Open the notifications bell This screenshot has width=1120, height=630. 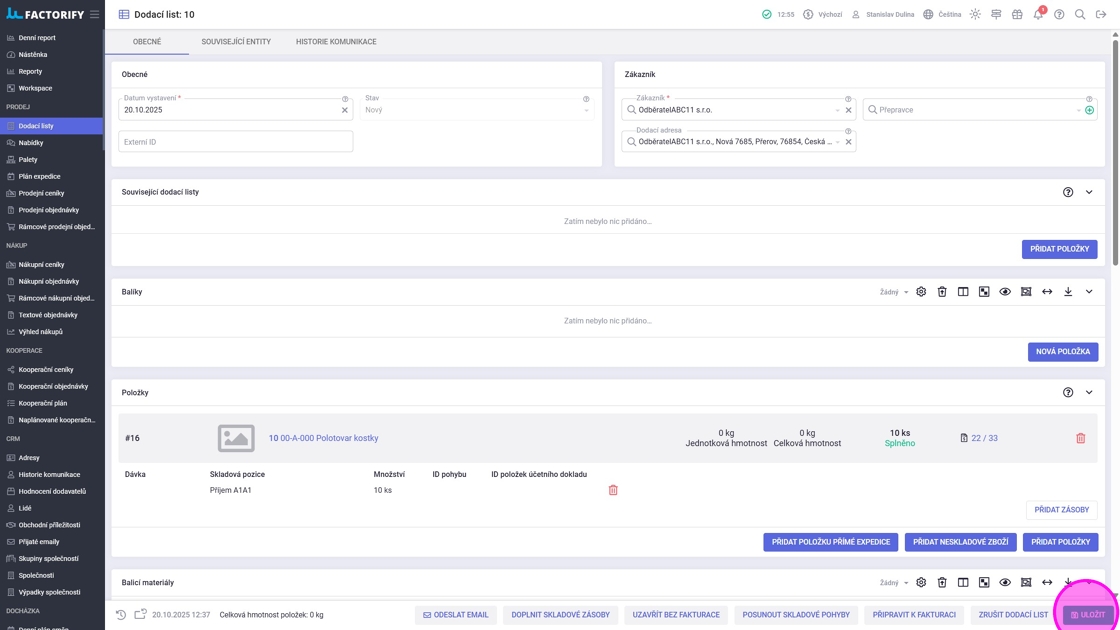[1038, 15]
